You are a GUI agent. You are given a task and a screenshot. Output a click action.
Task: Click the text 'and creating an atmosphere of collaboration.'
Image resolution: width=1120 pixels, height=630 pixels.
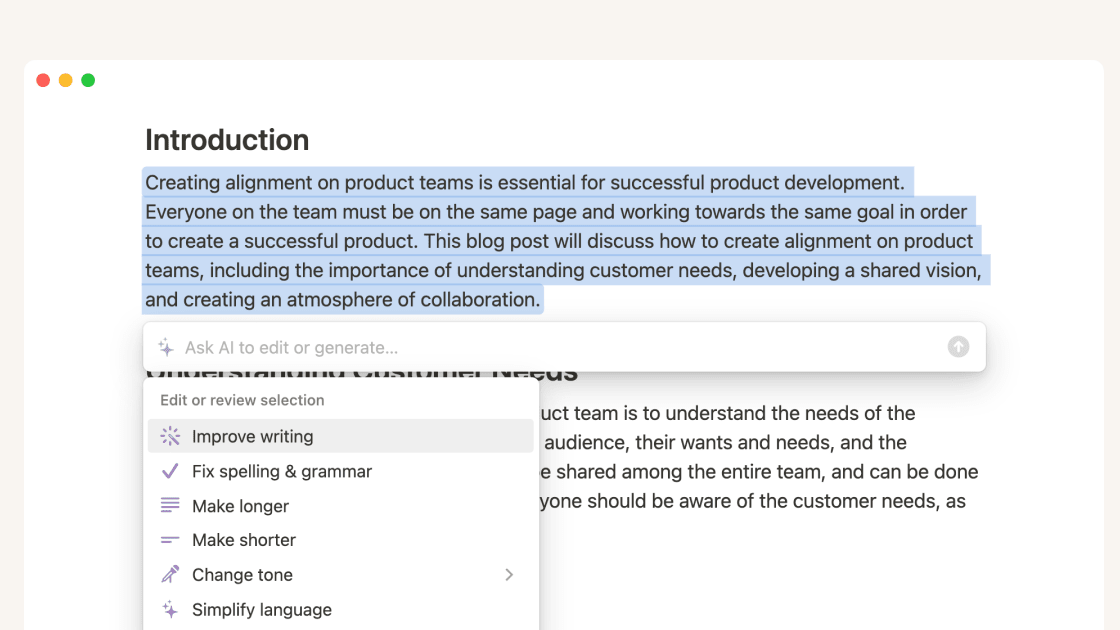[x=343, y=299]
